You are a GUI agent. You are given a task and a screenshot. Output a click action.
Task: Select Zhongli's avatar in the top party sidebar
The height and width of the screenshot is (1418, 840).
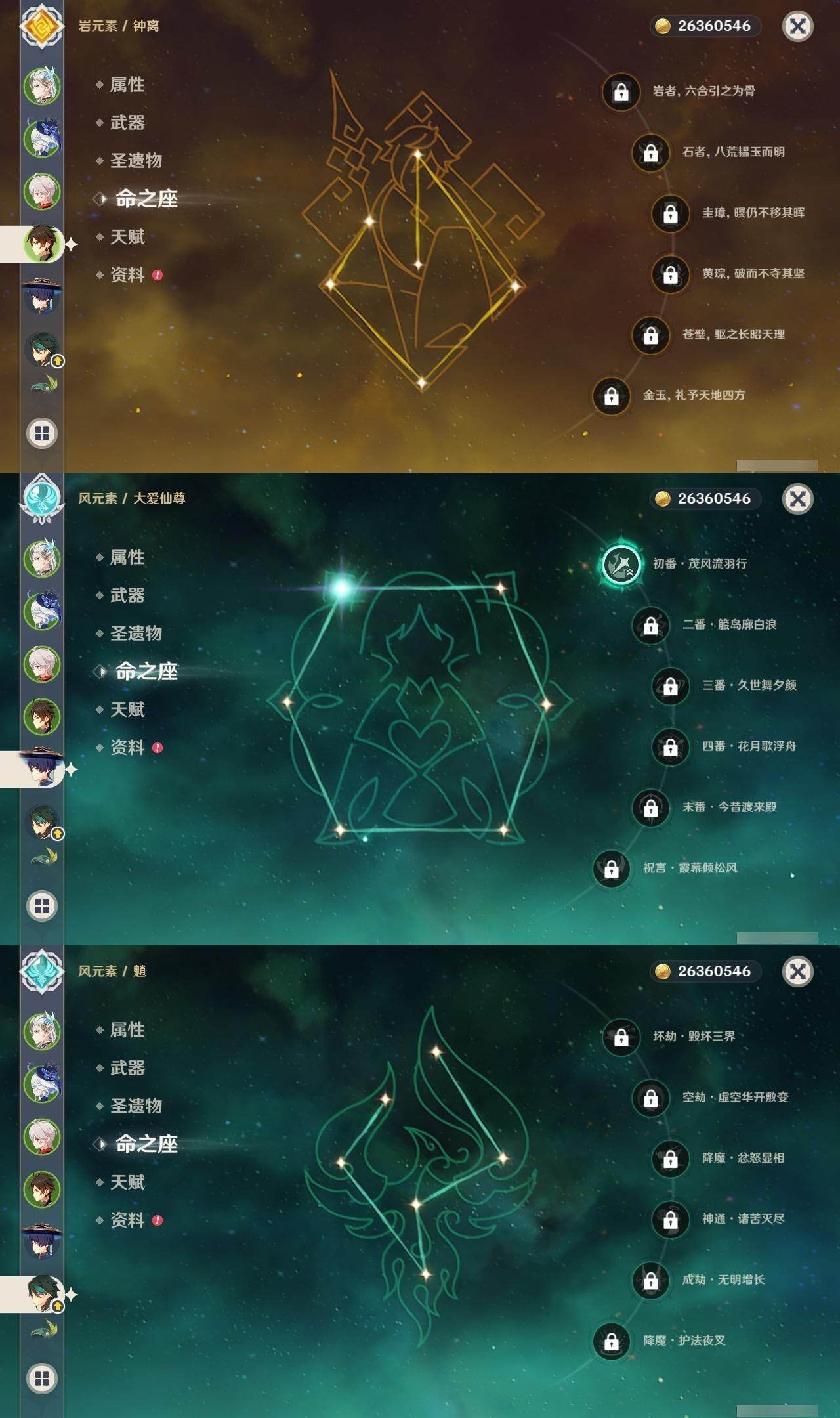pyautogui.click(x=43, y=244)
